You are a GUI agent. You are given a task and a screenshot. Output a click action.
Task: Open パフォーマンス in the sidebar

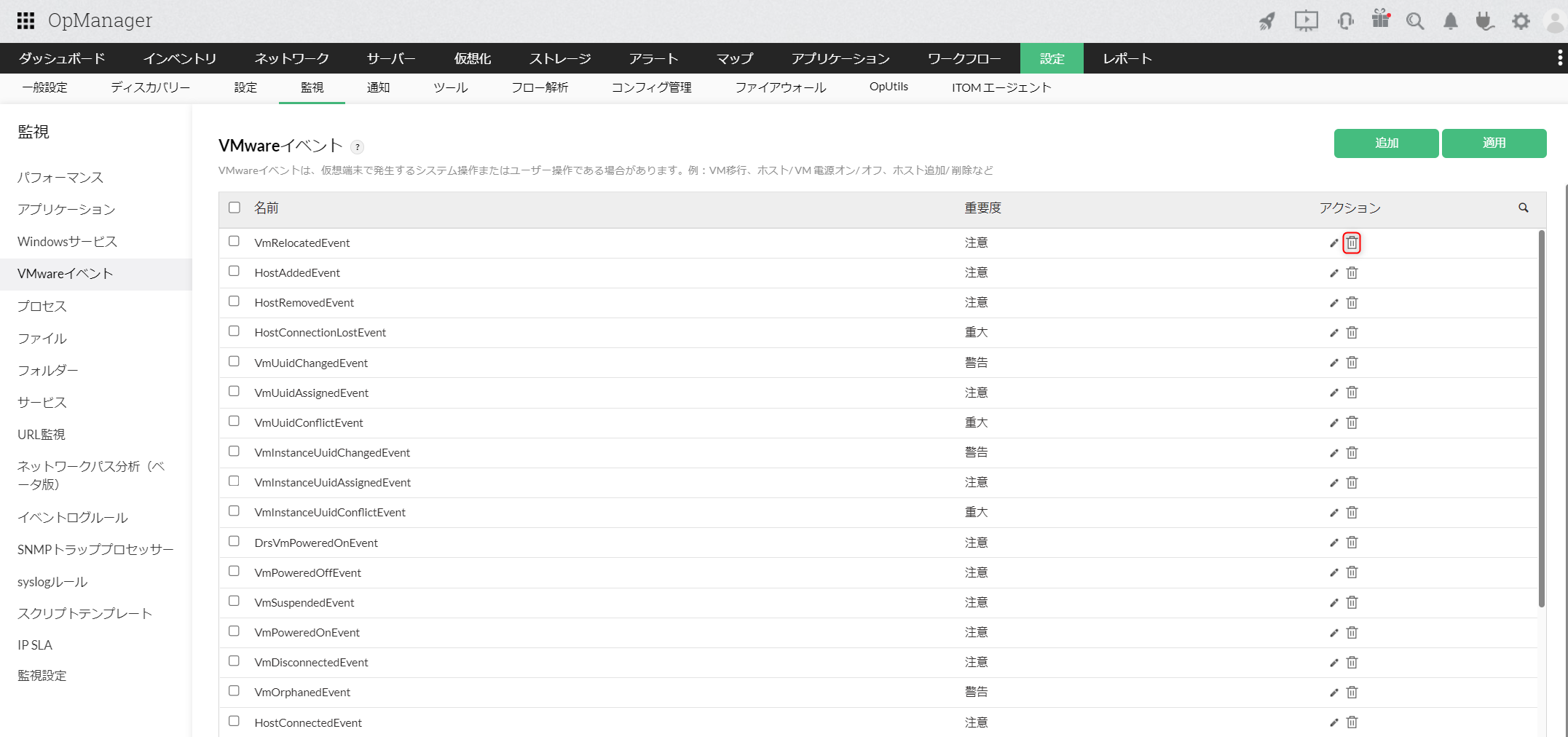tap(60, 178)
